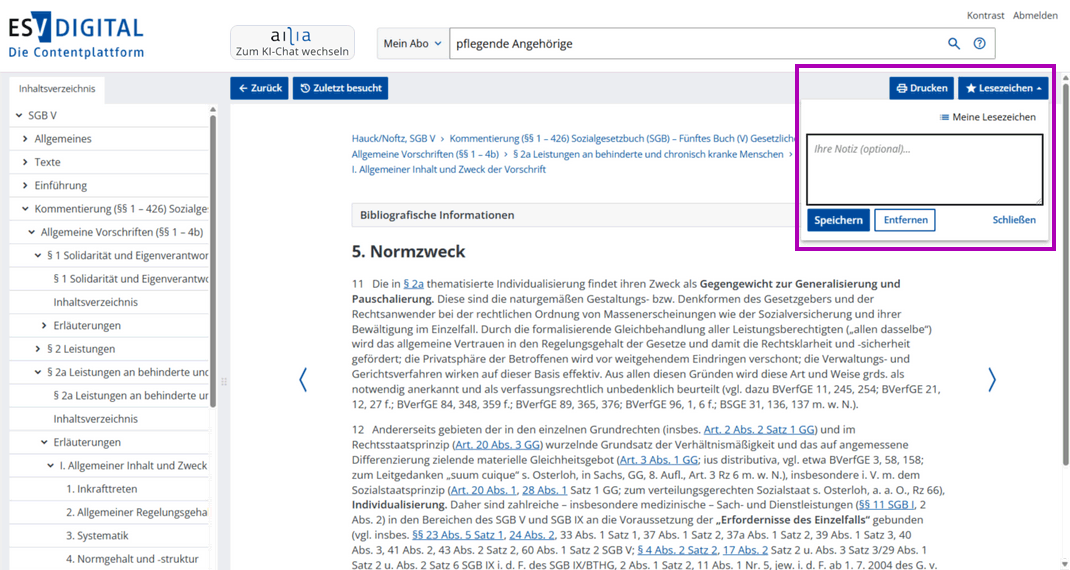Follow link 24 Abs. 2

click(532, 535)
